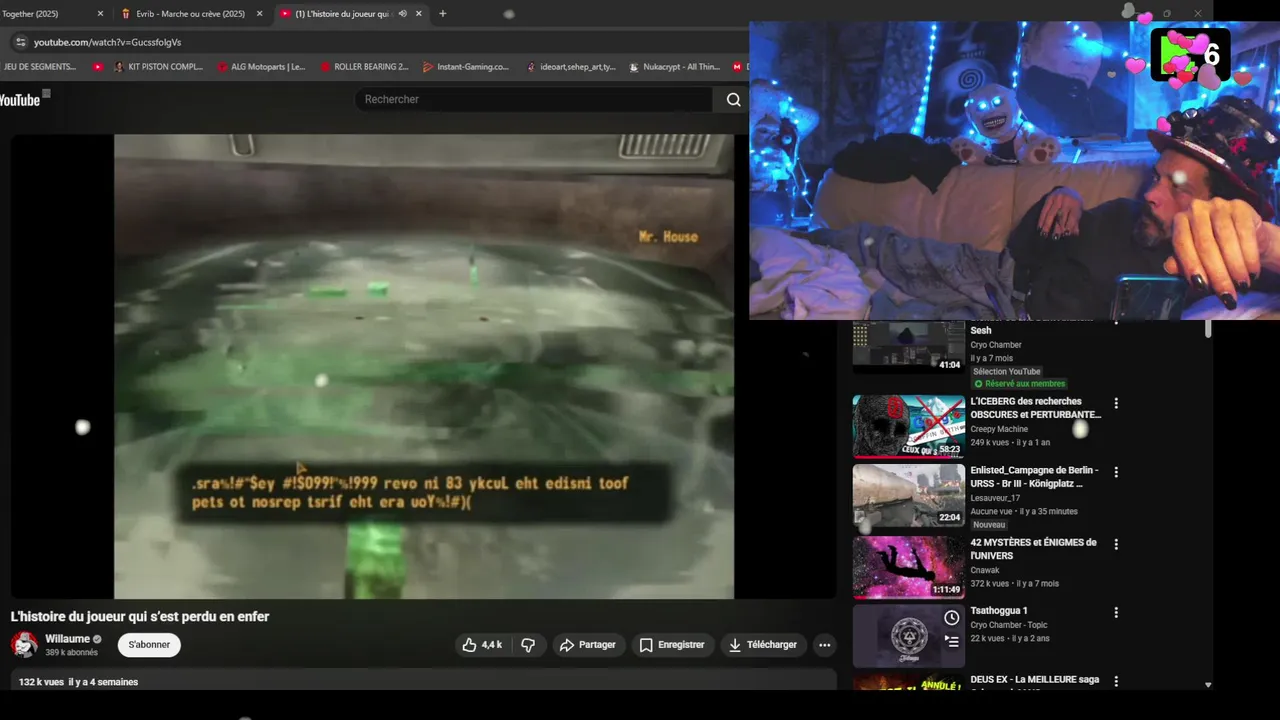Screen dimensions: 1280x720
Task: Click the video title below the player
Action: coord(140,617)
